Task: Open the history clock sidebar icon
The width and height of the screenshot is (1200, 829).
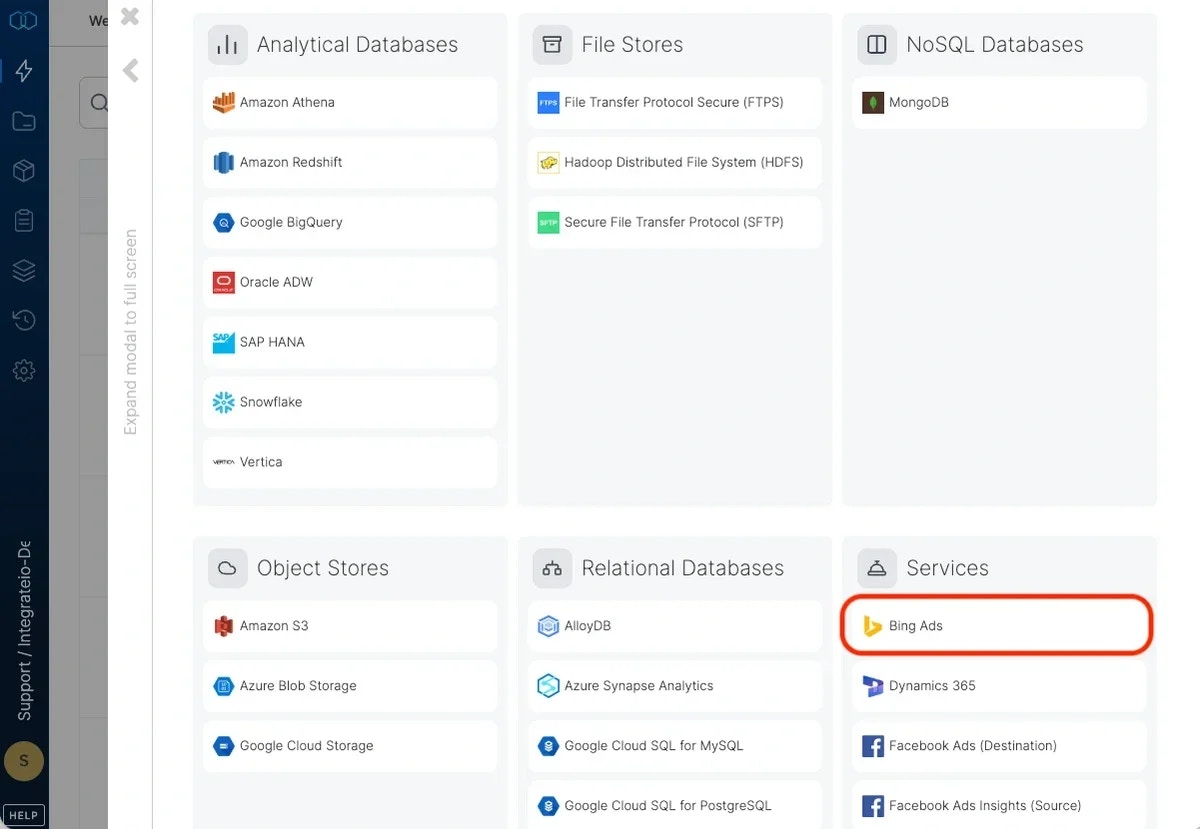Action: pos(23,320)
